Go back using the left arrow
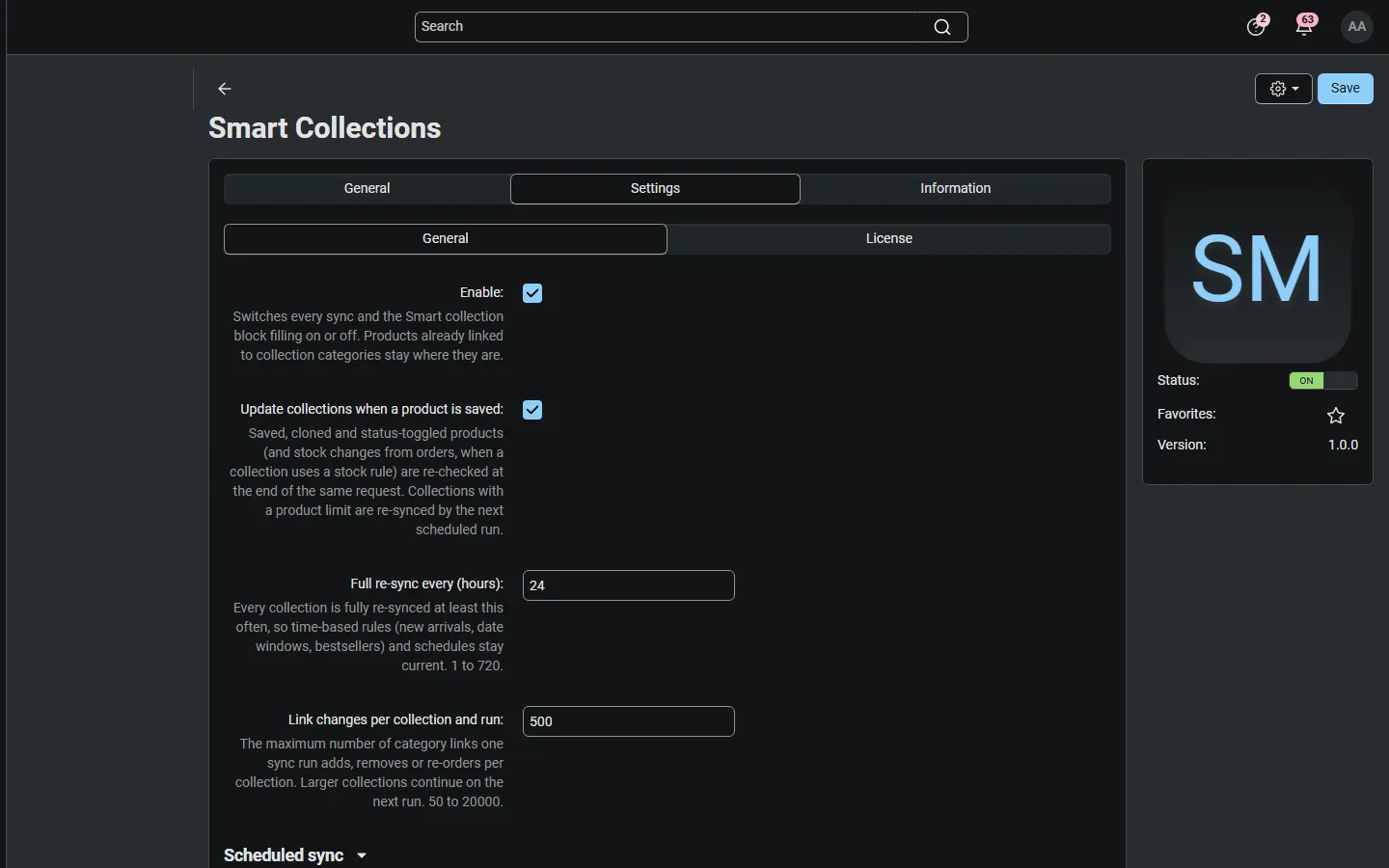The height and width of the screenshot is (868, 1389). click(x=225, y=89)
